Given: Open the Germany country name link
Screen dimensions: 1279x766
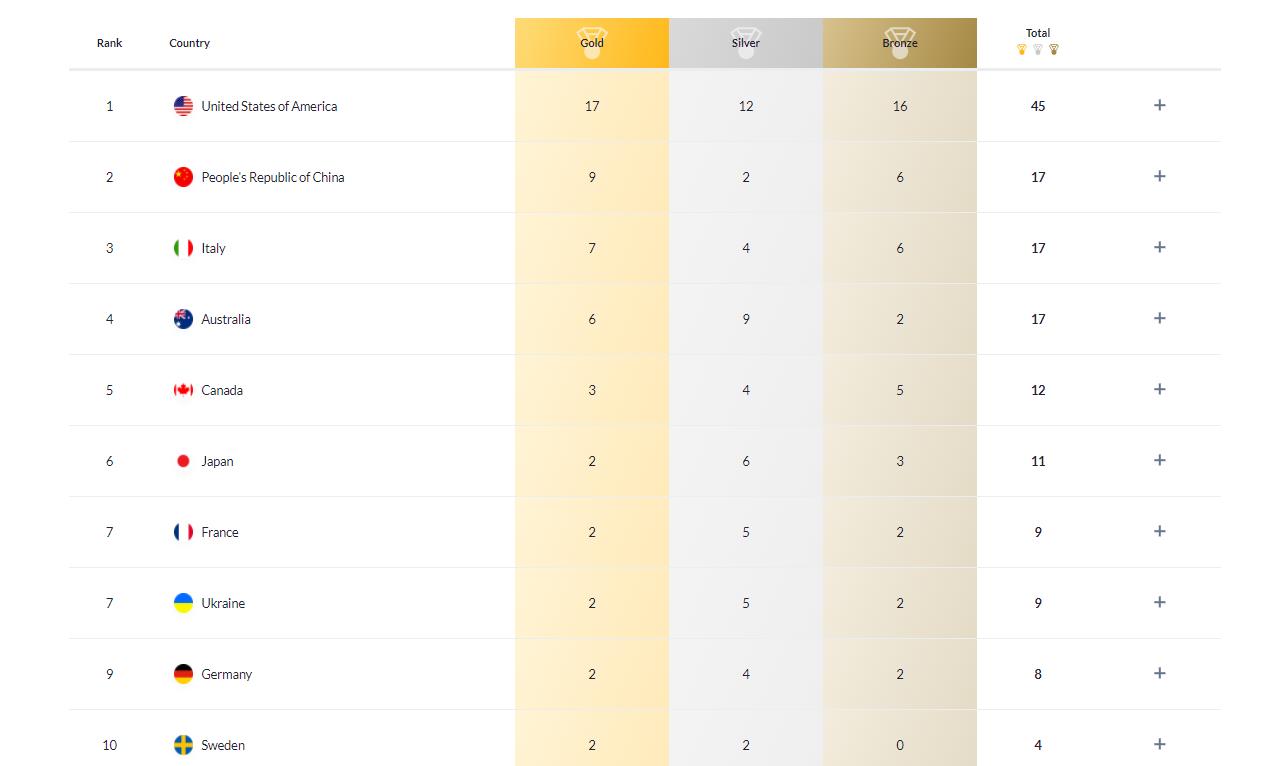Looking at the screenshot, I should pos(227,674).
